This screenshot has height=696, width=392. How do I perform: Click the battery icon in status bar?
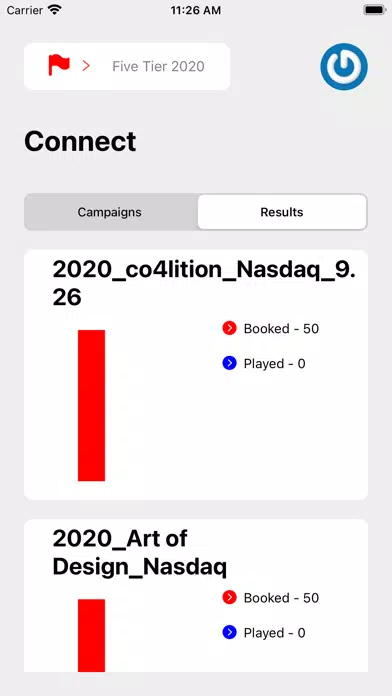[x=374, y=10]
